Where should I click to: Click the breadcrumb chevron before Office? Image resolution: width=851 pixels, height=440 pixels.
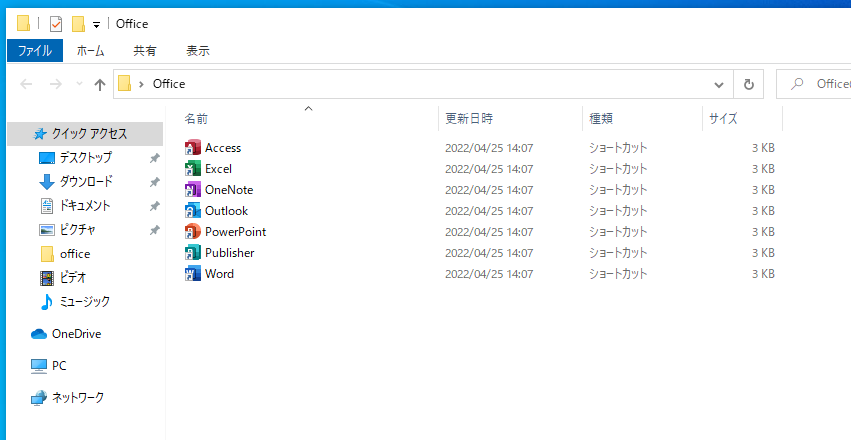[142, 84]
